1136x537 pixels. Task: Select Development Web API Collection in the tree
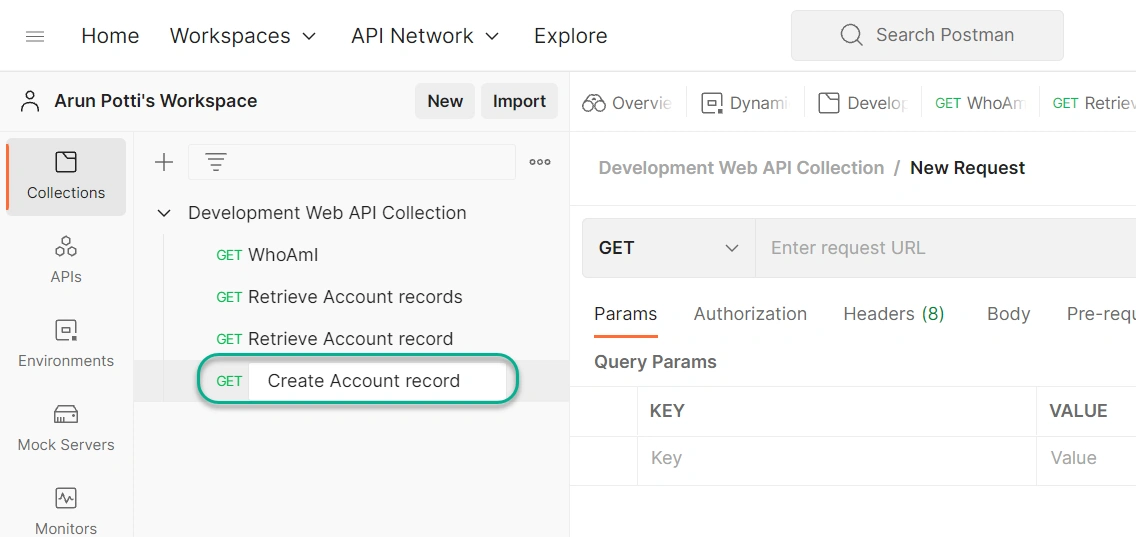327,213
